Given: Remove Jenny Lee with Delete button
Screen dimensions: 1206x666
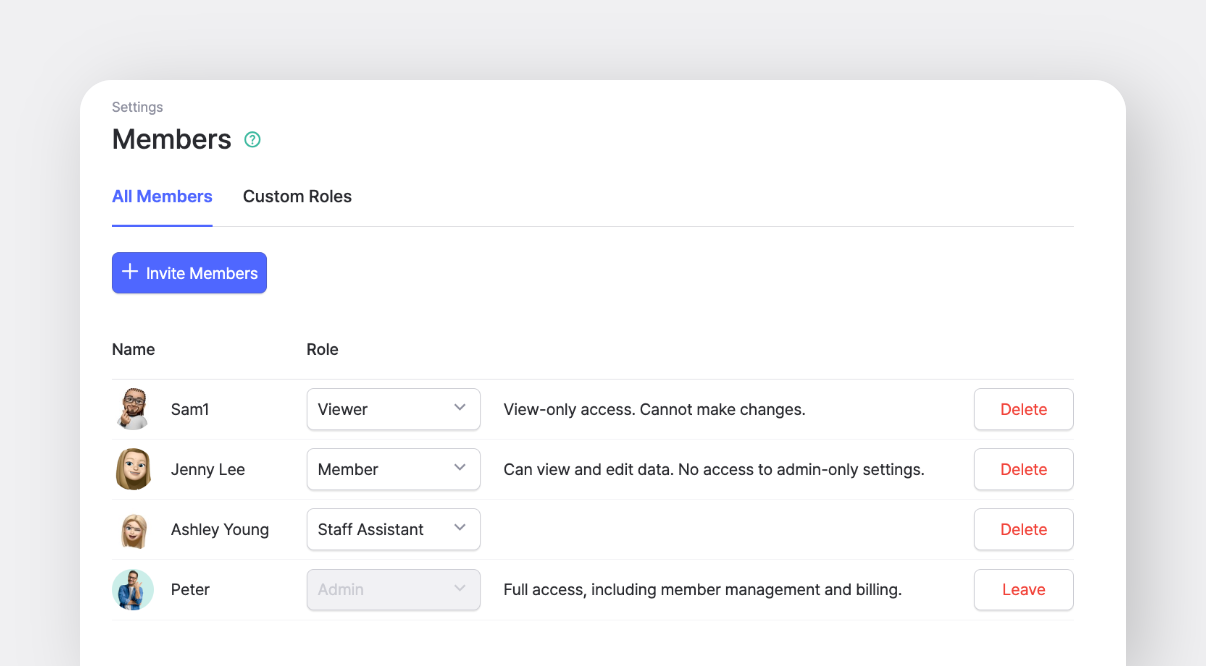Looking at the screenshot, I should point(1023,469).
